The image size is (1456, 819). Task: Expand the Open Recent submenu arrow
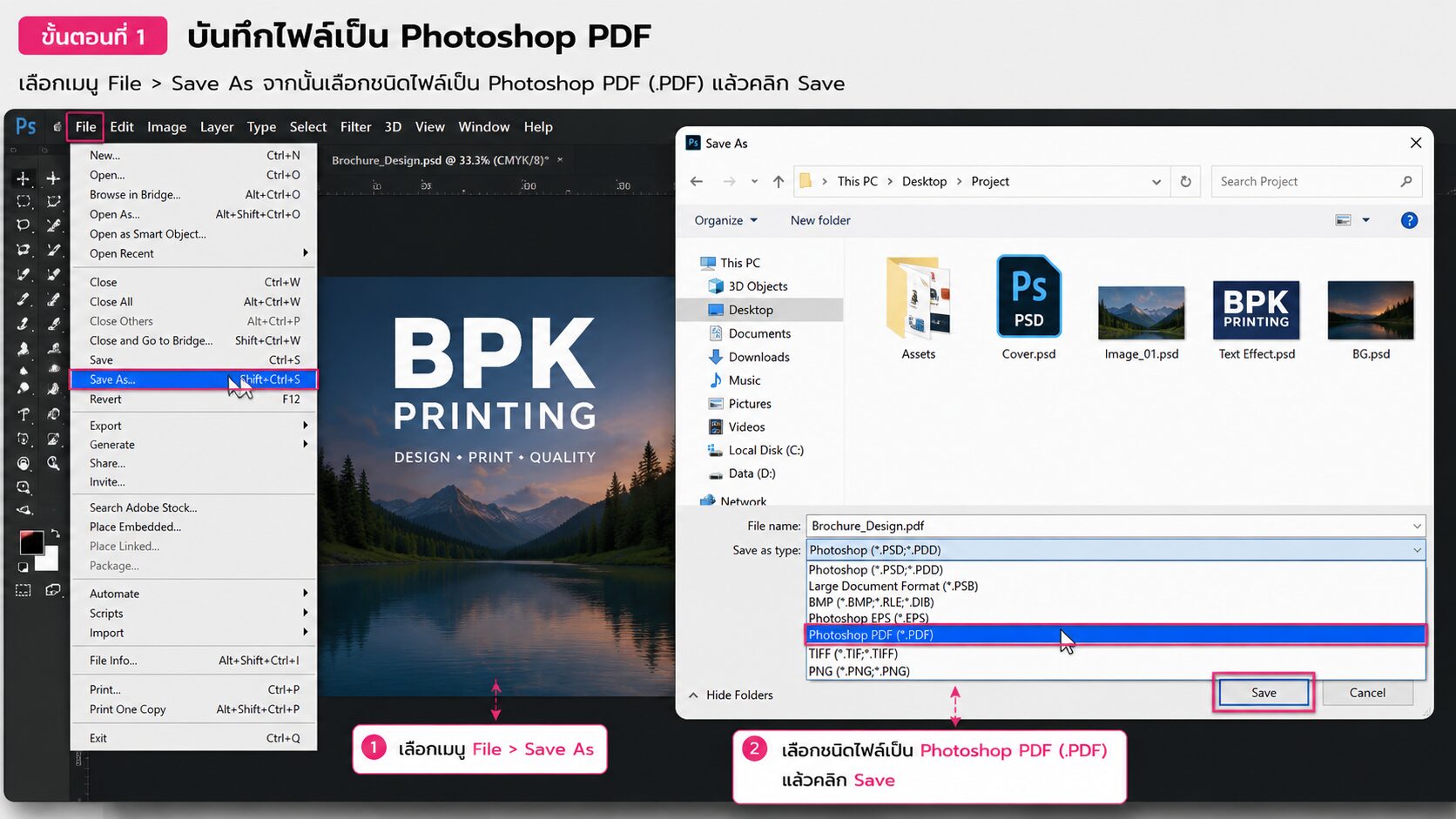306,253
